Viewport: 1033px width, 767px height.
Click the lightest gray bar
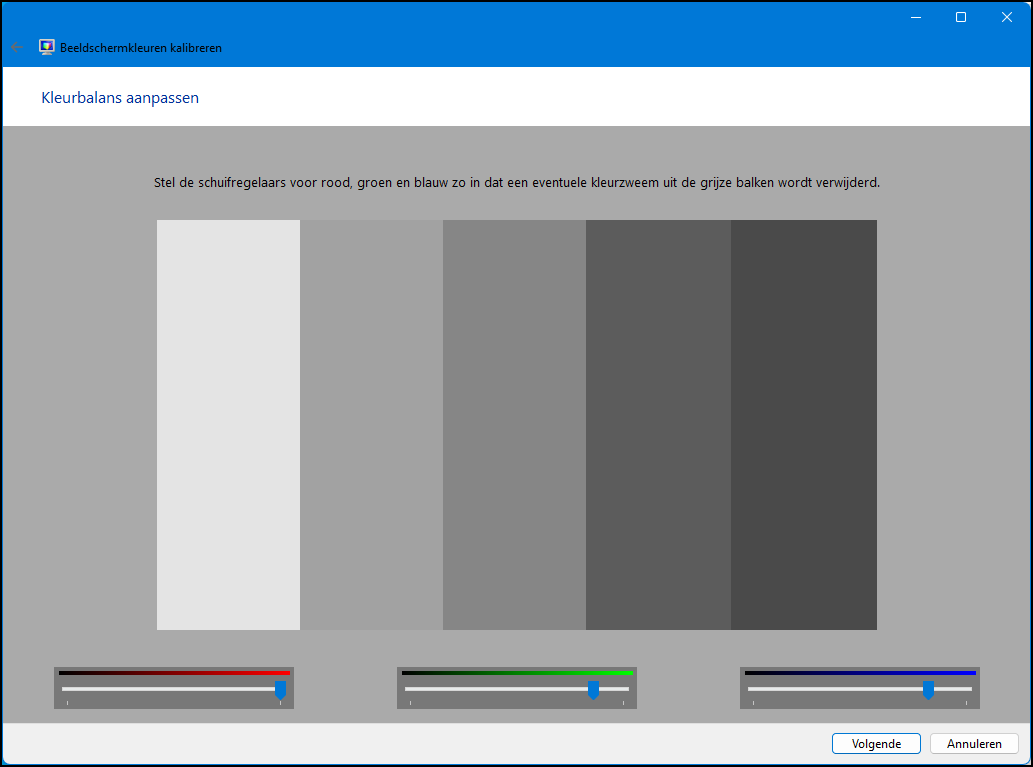(229, 425)
